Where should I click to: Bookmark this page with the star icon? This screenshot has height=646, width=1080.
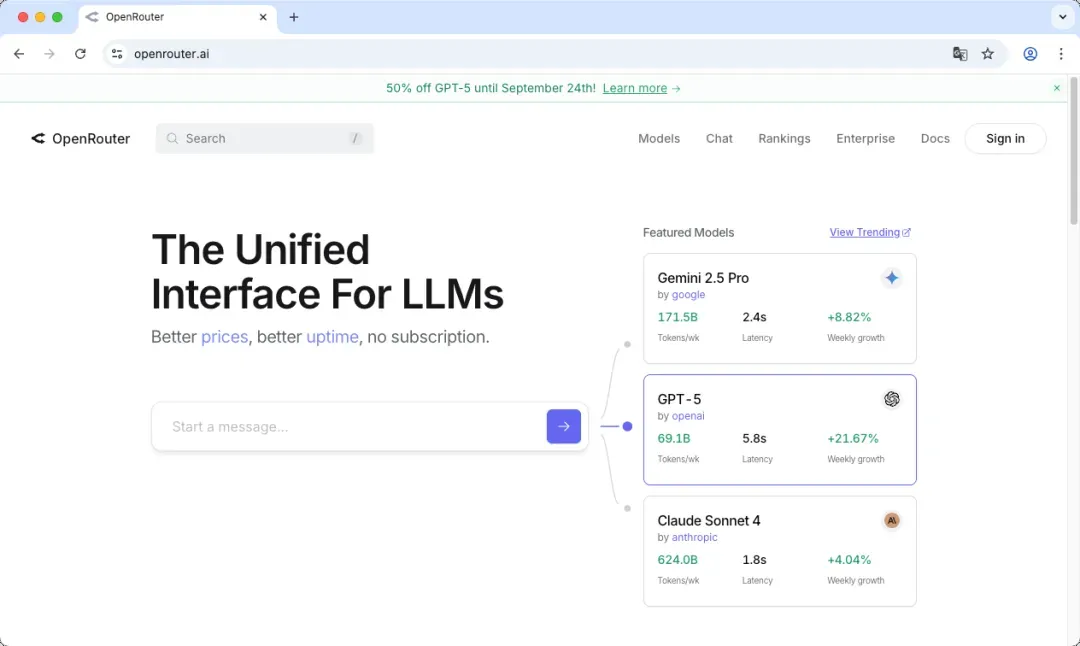pos(988,54)
